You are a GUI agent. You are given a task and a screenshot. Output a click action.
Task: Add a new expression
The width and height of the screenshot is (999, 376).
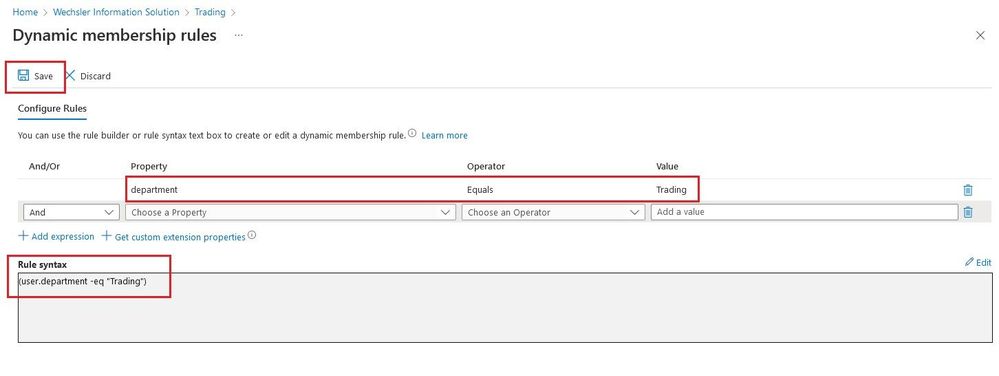click(x=56, y=236)
